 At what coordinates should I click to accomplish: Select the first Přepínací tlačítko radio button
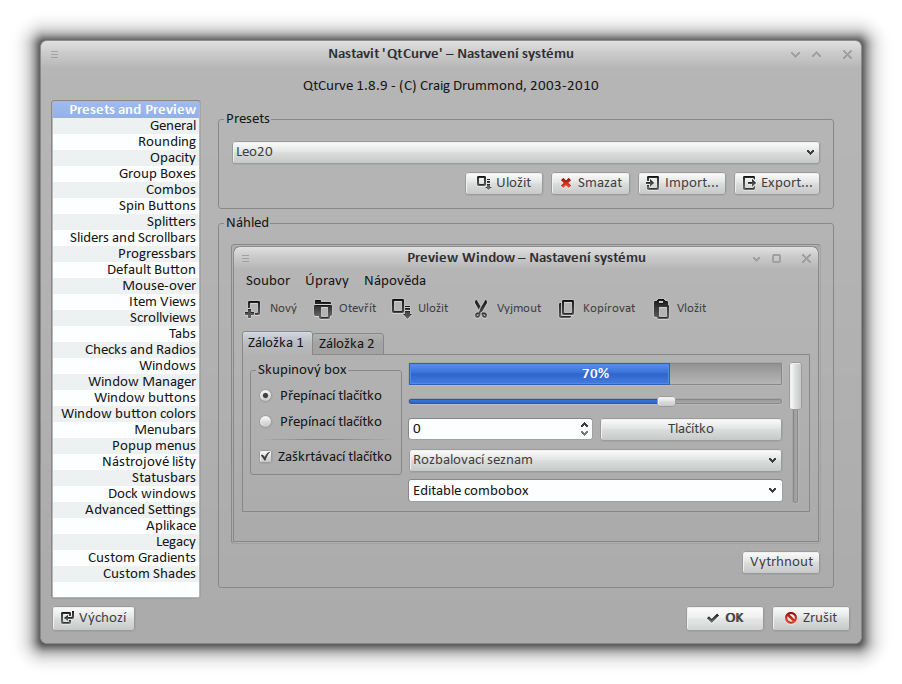coord(265,395)
